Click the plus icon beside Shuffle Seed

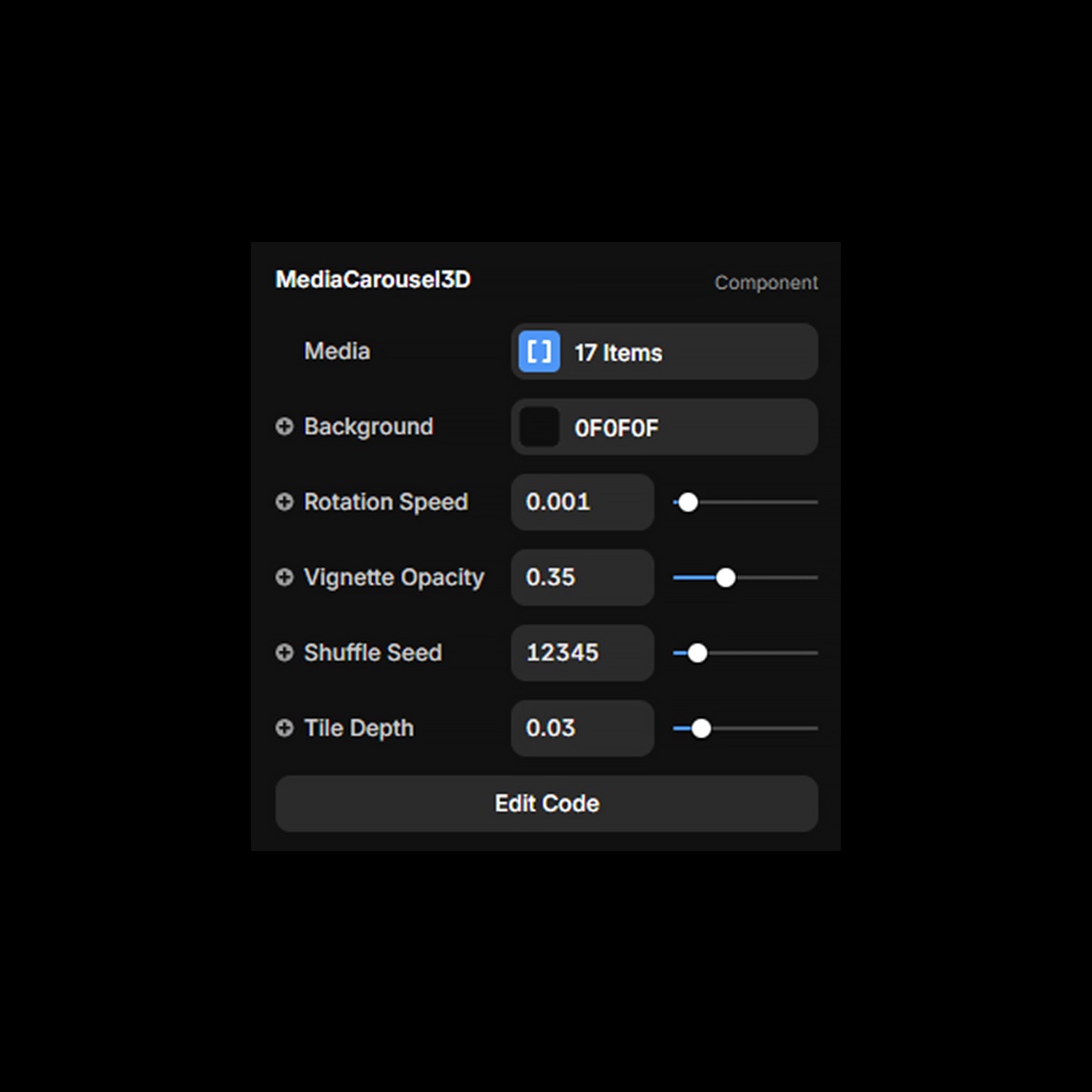coord(284,652)
